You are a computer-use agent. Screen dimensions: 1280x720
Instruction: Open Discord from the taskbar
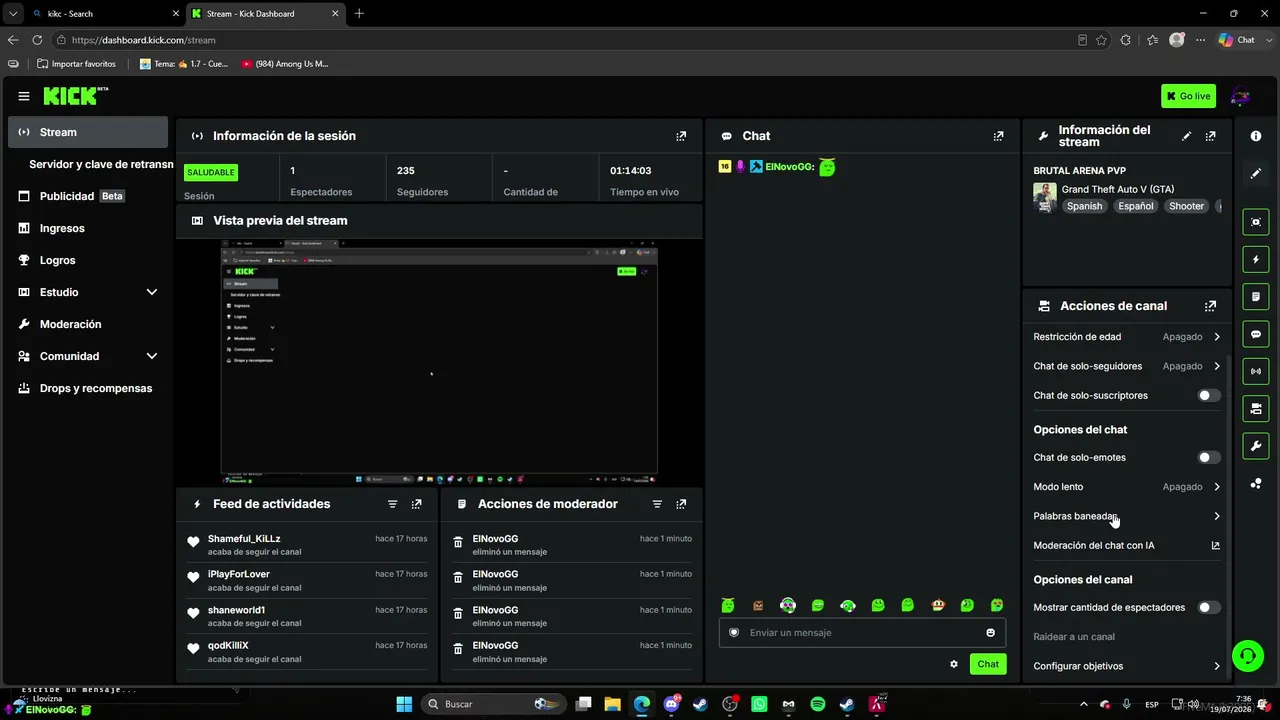coord(671,704)
